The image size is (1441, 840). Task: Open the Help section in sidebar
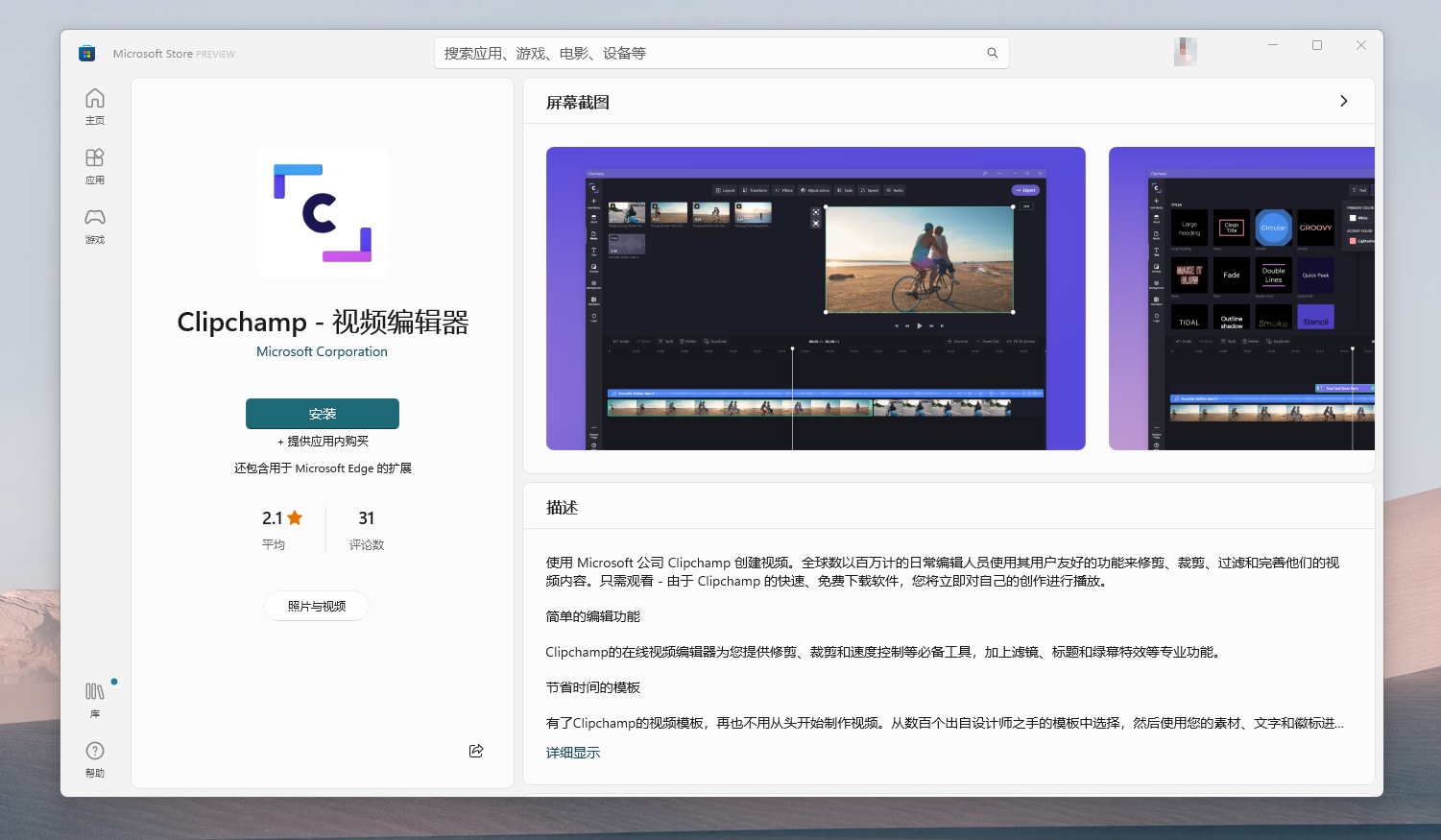coord(95,759)
